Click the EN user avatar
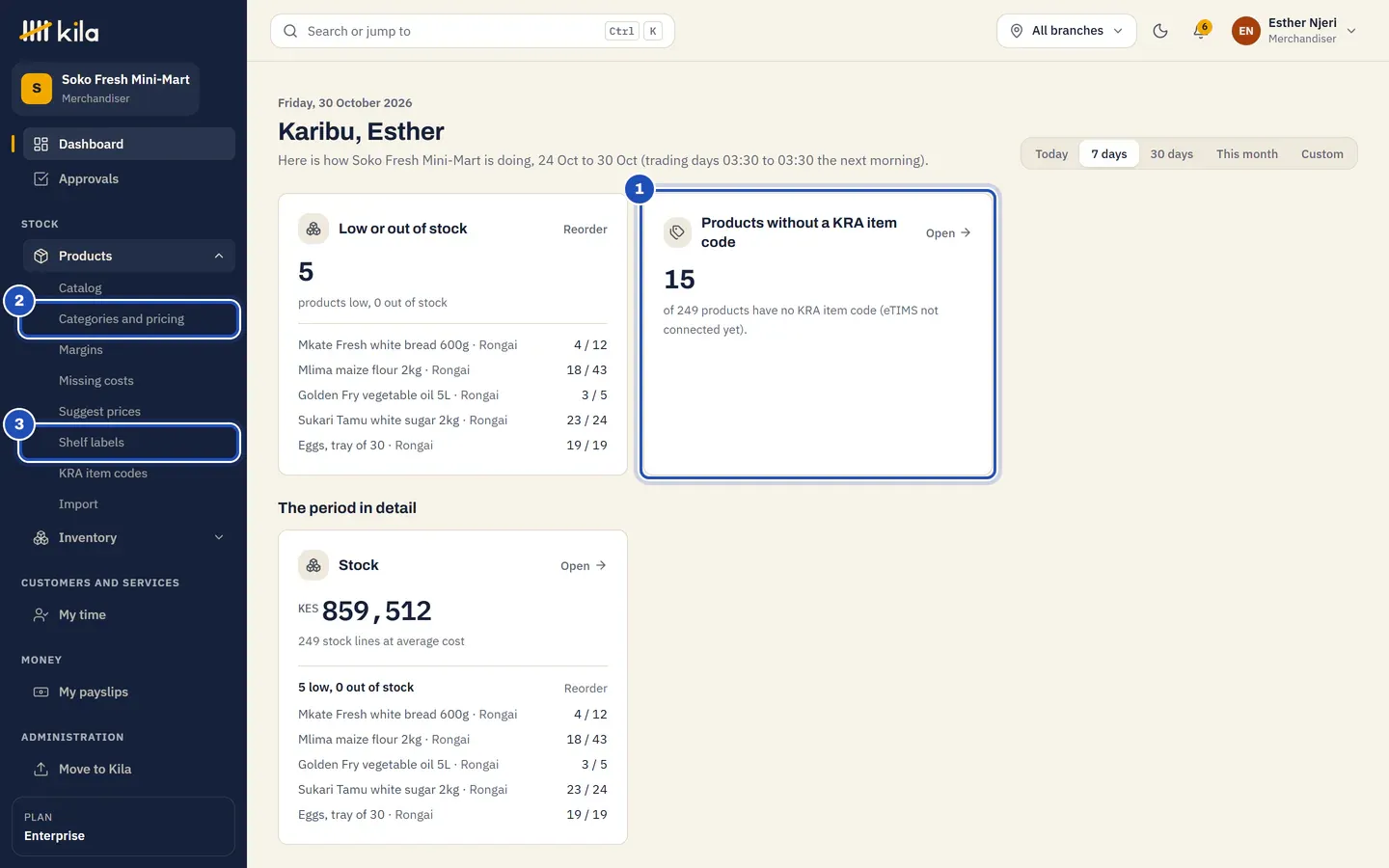This screenshot has height=868, width=1389. click(1246, 31)
